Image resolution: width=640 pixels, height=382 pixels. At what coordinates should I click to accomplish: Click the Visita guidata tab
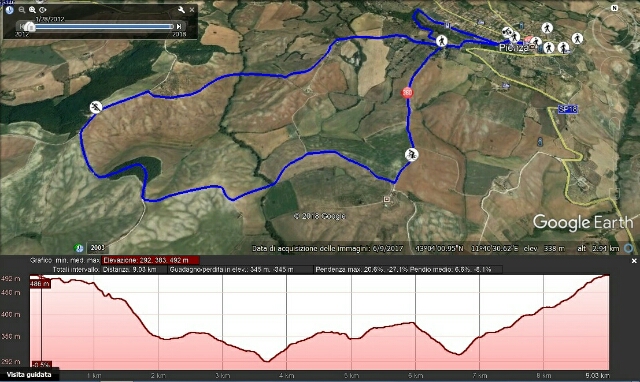coord(29,375)
